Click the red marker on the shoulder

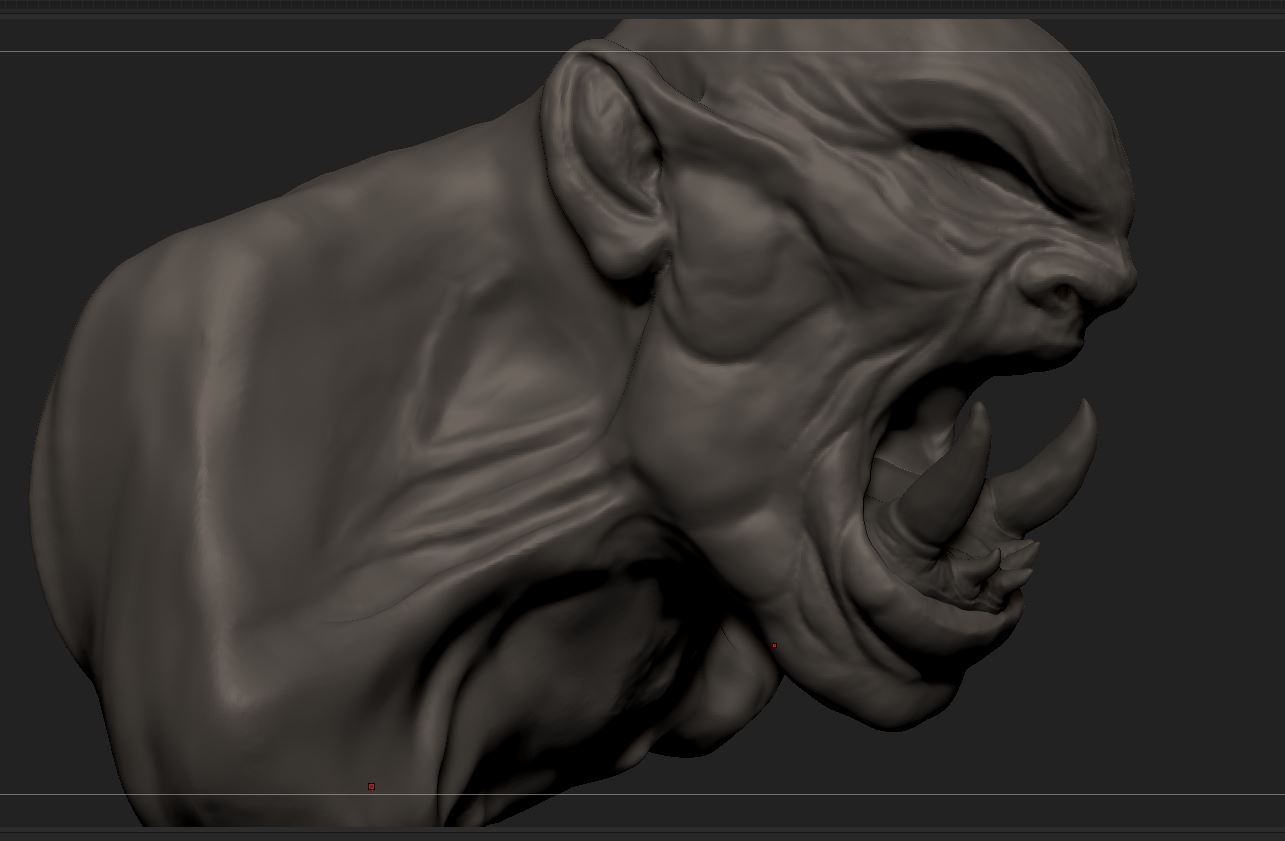[x=371, y=787]
